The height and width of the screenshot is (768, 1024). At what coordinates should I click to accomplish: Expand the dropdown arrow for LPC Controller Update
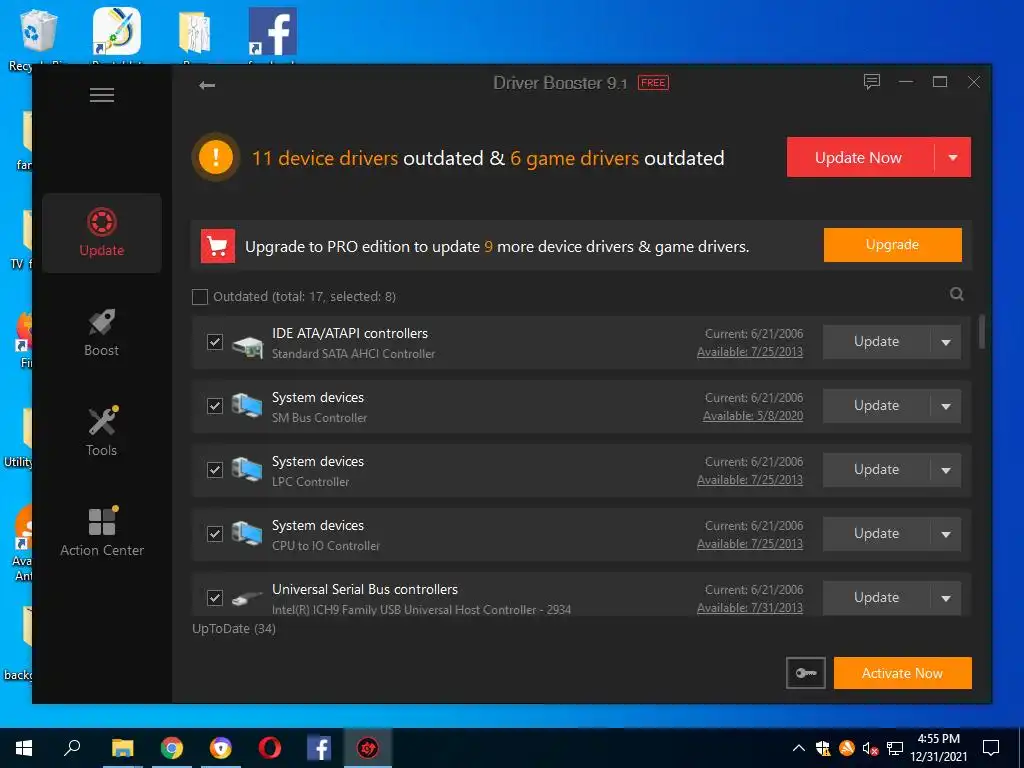click(x=946, y=470)
